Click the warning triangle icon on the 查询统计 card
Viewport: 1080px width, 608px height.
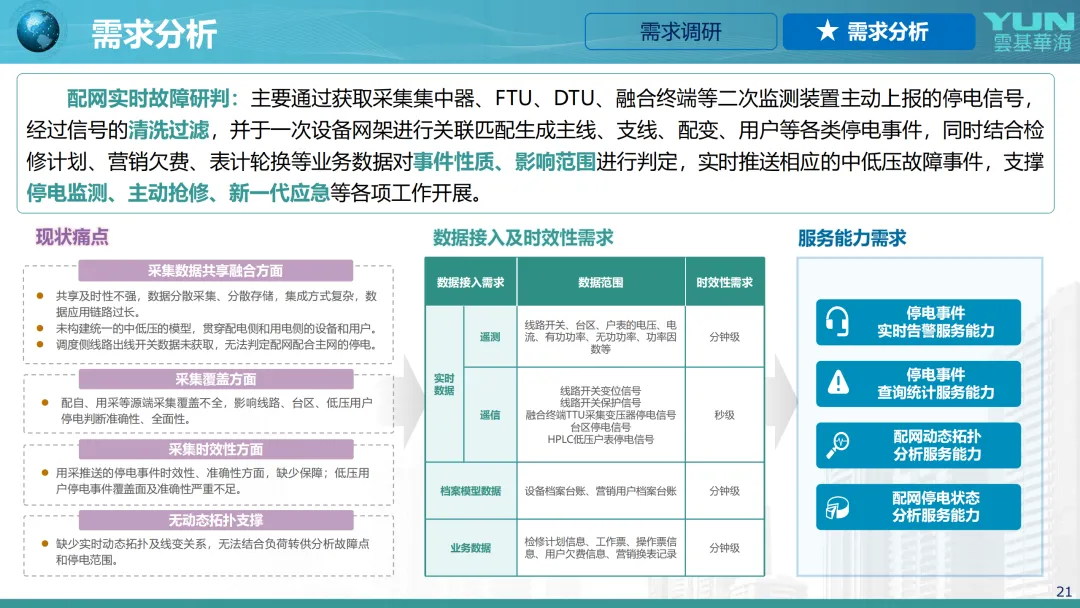tap(838, 382)
